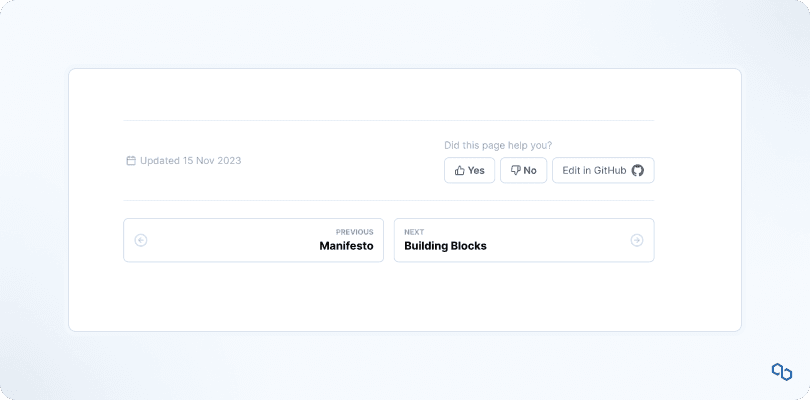
Task: Go to the Manifesto page
Action: point(346,246)
